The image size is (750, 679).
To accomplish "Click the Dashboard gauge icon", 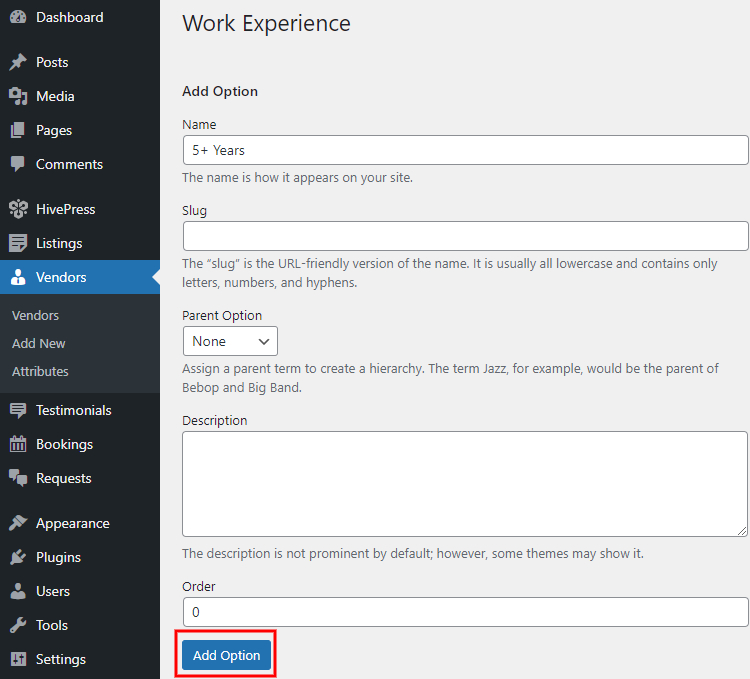I will 18,17.
